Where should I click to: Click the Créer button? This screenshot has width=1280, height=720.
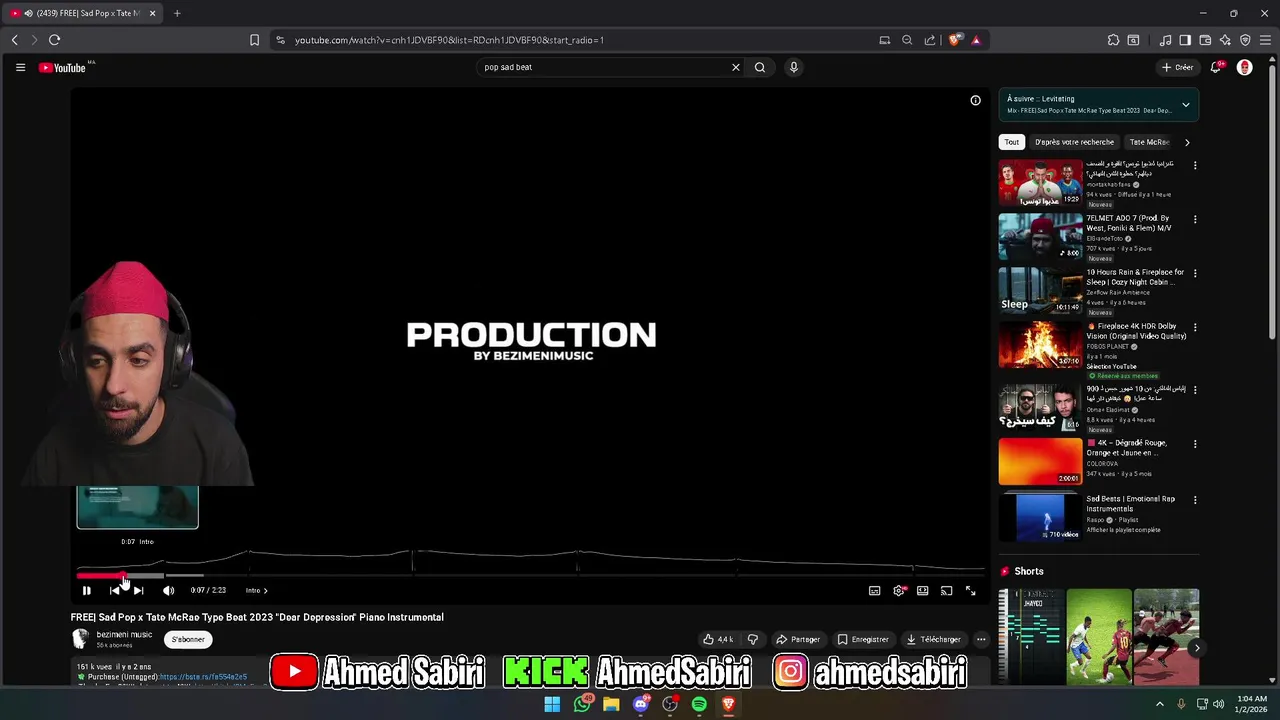(x=1178, y=67)
